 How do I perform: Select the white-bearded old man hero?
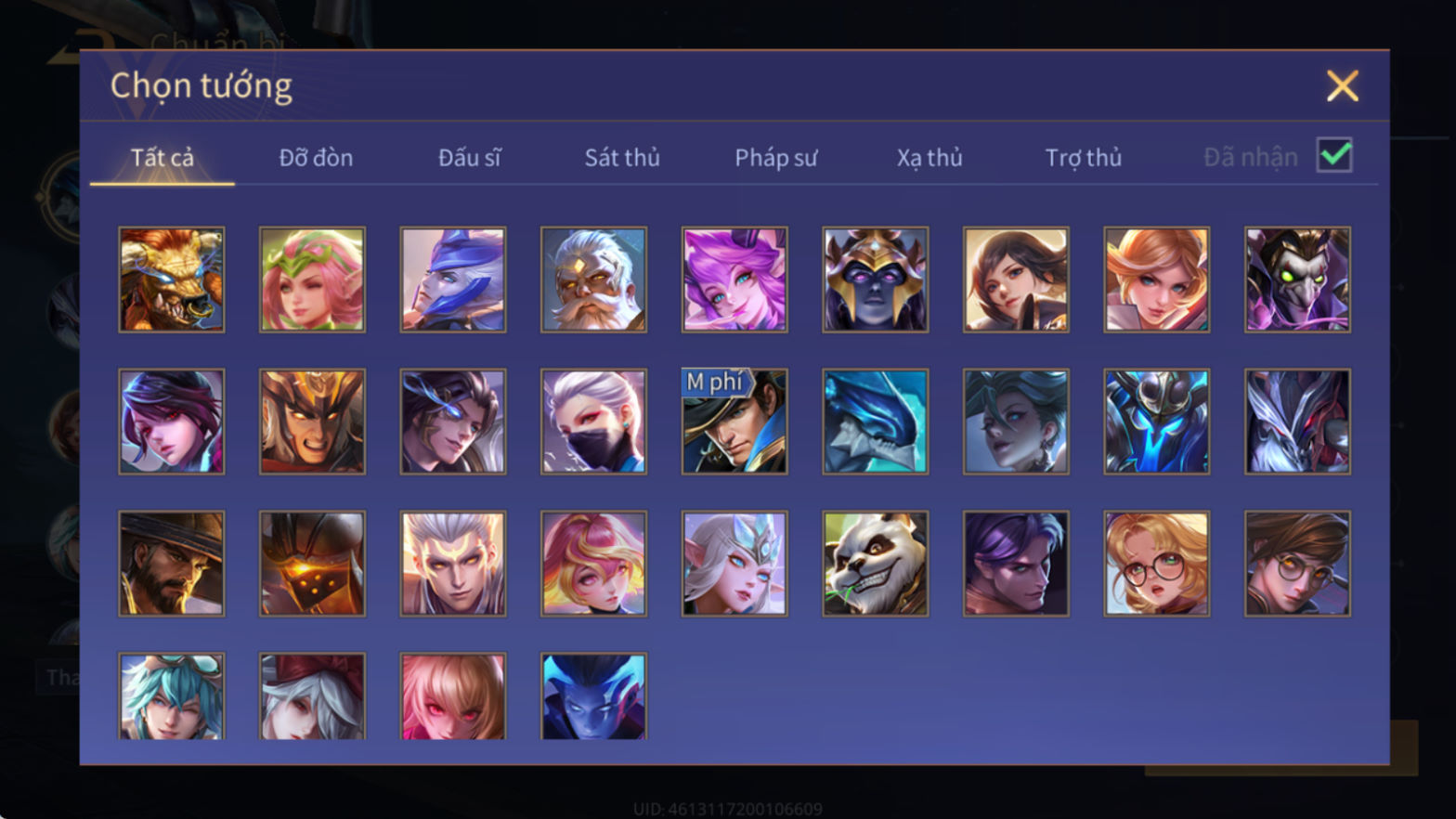tap(593, 279)
